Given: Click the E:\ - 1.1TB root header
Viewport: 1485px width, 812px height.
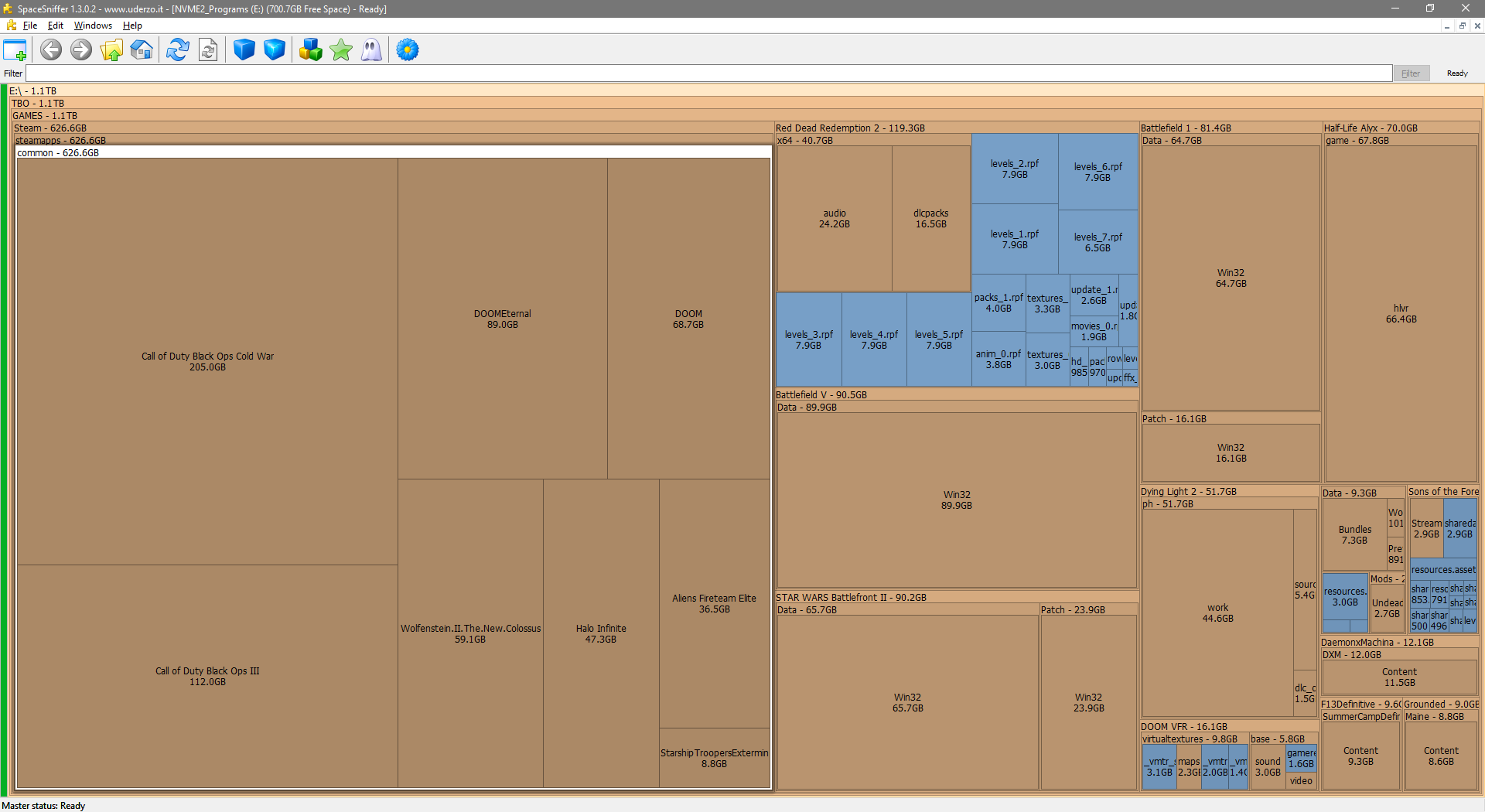Looking at the screenshot, I should [x=746, y=90].
